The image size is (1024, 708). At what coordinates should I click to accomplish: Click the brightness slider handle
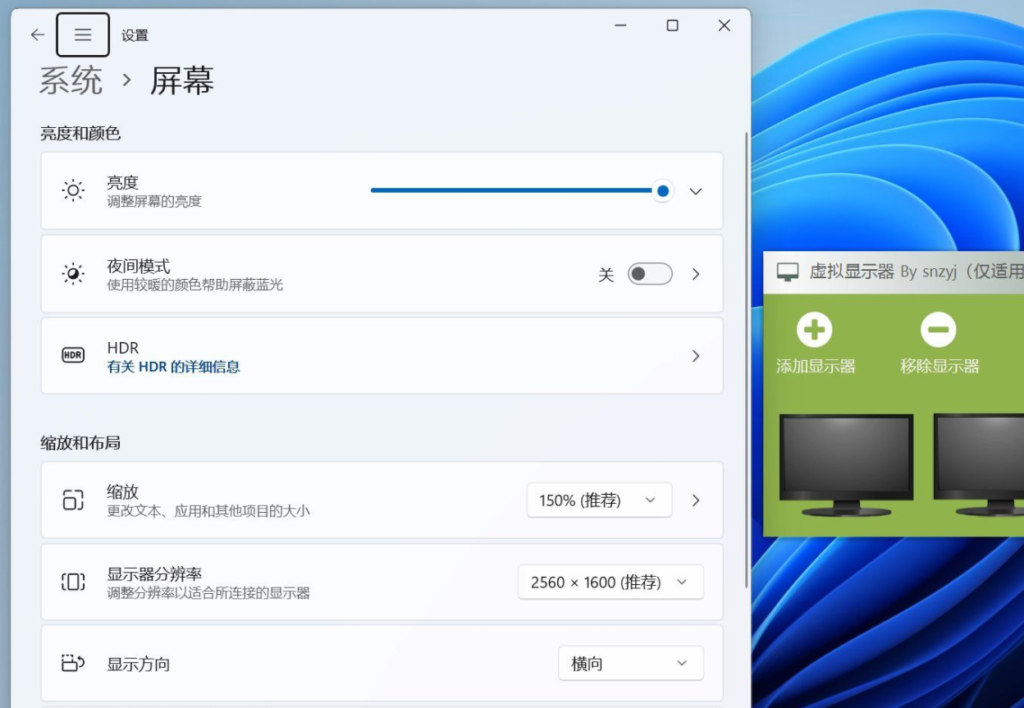[x=662, y=190]
